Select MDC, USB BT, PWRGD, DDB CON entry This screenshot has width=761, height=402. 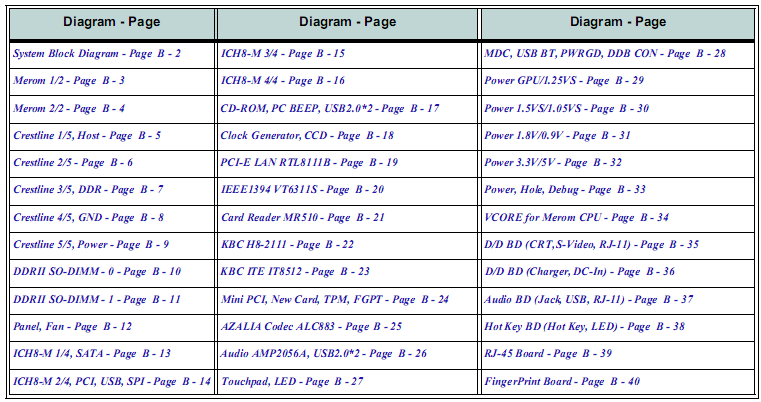point(605,53)
